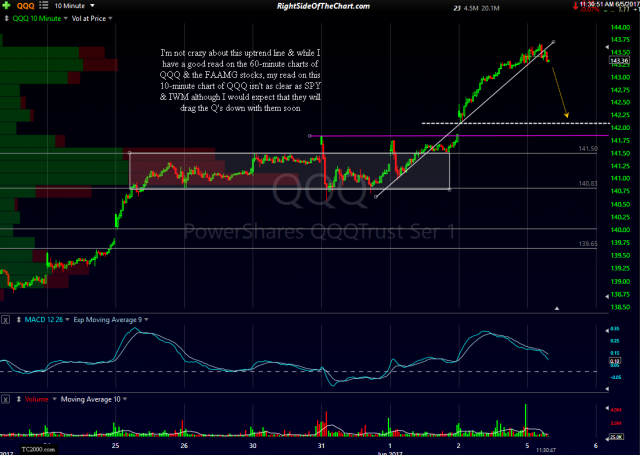This screenshot has height=455, width=640.
Task: Click the 140.00 price scale label
Action: click(x=620, y=230)
